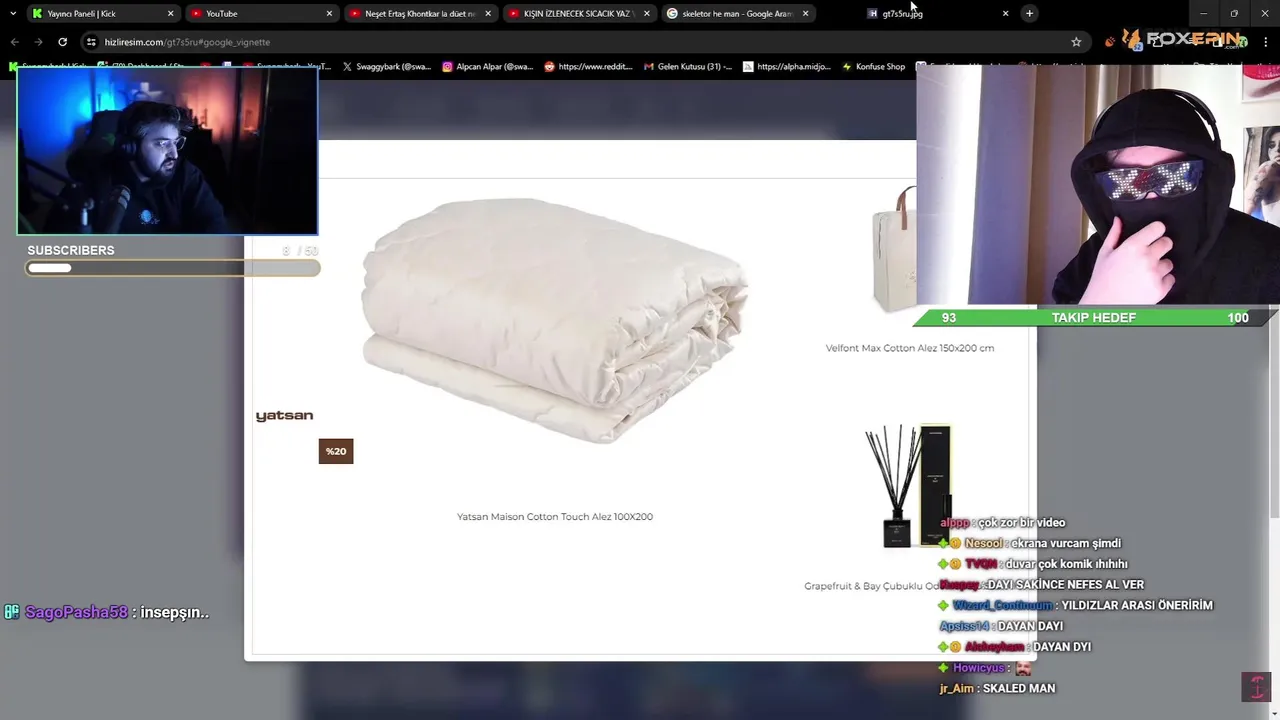
Task: Open Gelen Kutusu Gmail bookmark
Action: click(x=688, y=67)
